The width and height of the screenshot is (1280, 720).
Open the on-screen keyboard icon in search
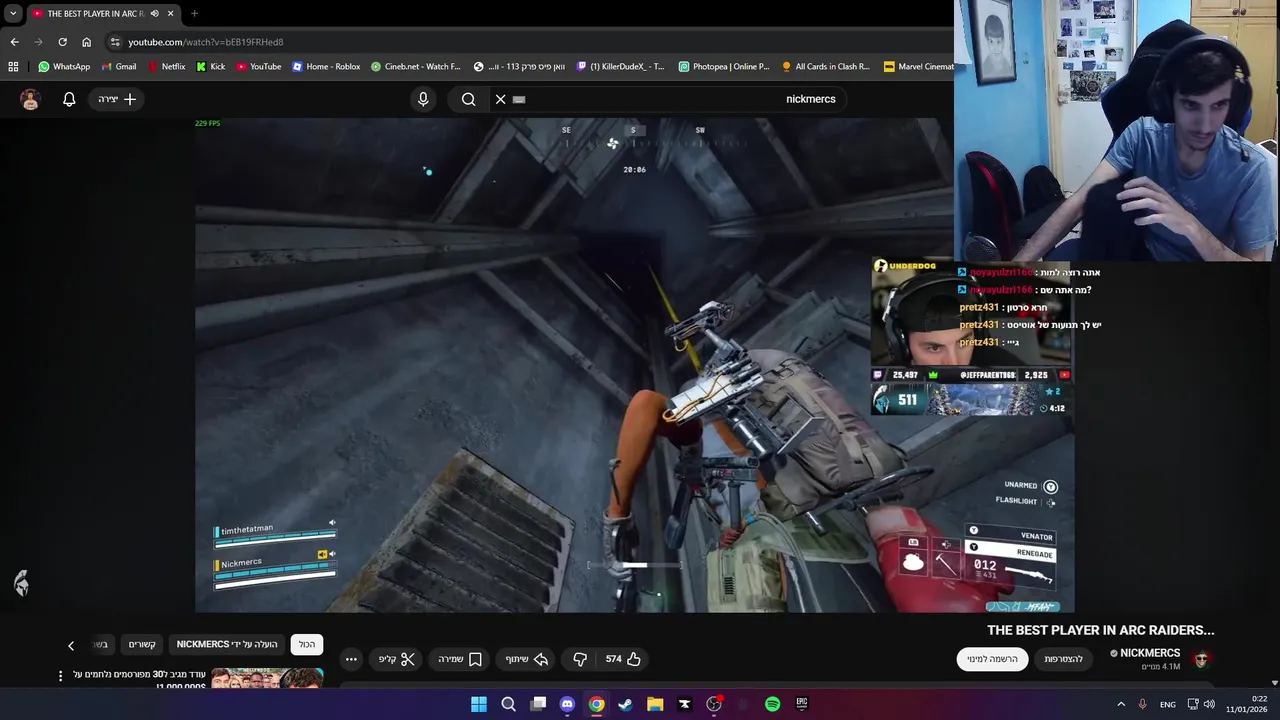519,99
